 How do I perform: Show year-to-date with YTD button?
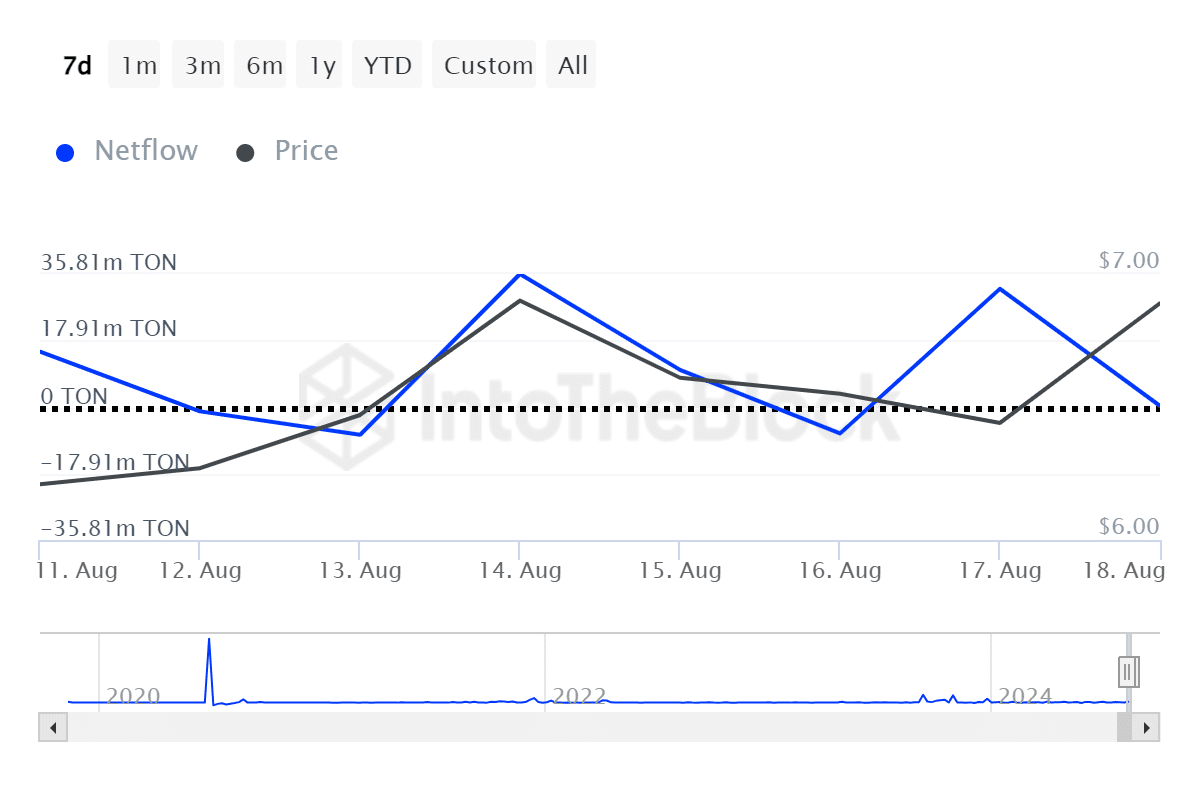[387, 66]
